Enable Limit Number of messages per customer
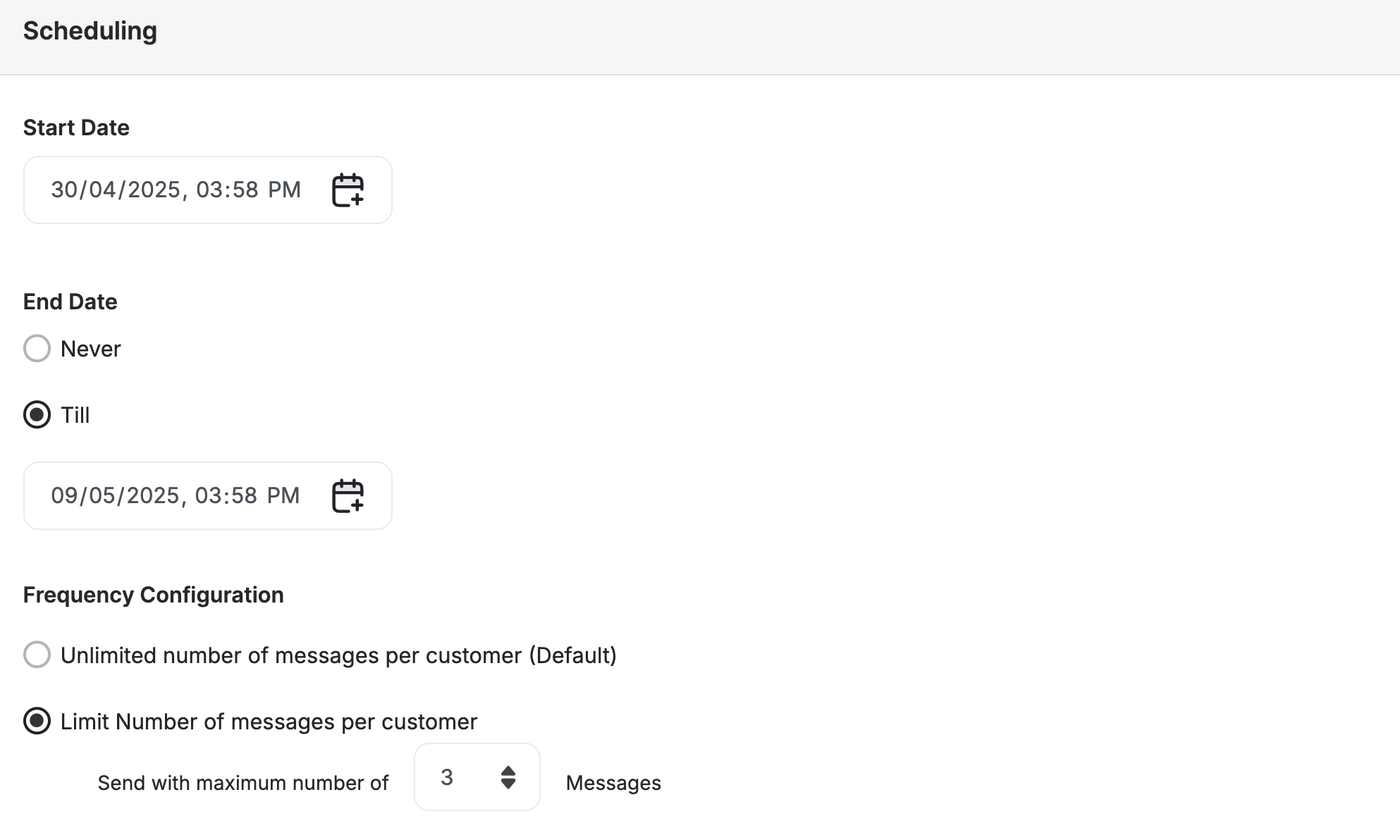 tap(37, 721)
